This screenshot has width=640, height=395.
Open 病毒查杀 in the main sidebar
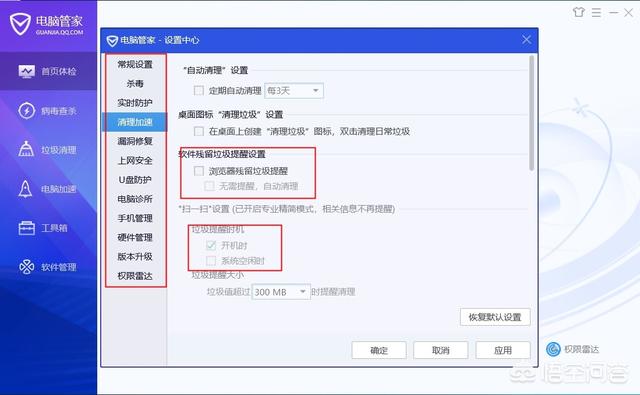pos(48,111)
